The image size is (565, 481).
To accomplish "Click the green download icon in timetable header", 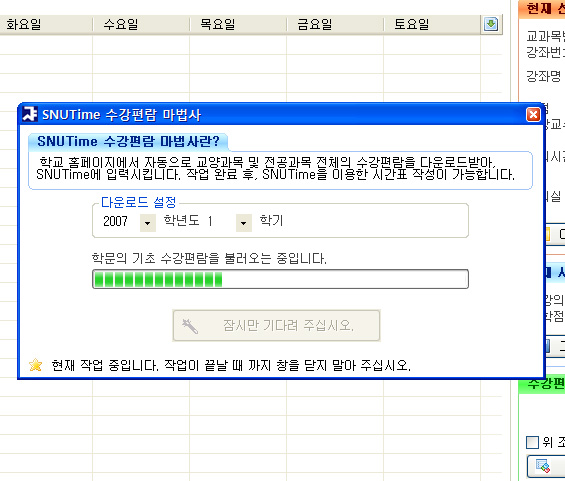I will (x=491, y=25).
